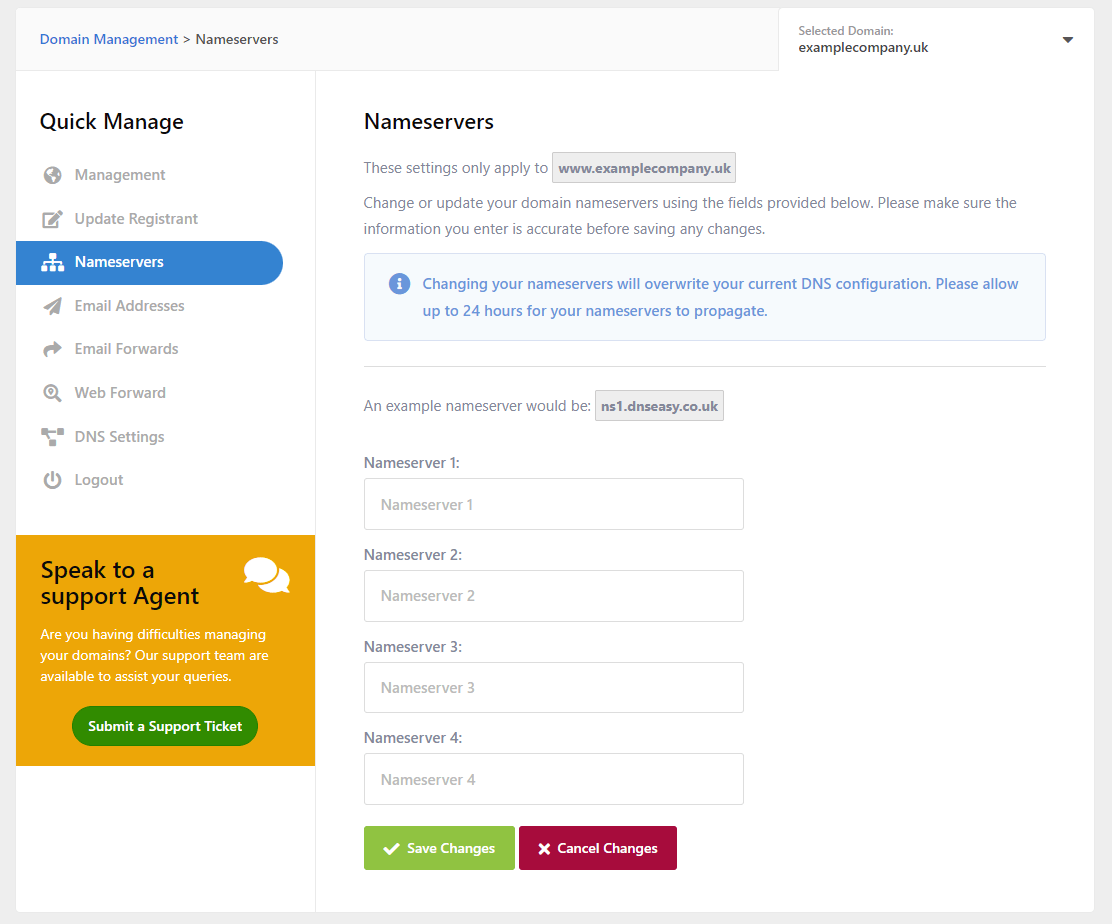
Task: Click the 'Nameserver 1:' label
Action: [411, 463]
